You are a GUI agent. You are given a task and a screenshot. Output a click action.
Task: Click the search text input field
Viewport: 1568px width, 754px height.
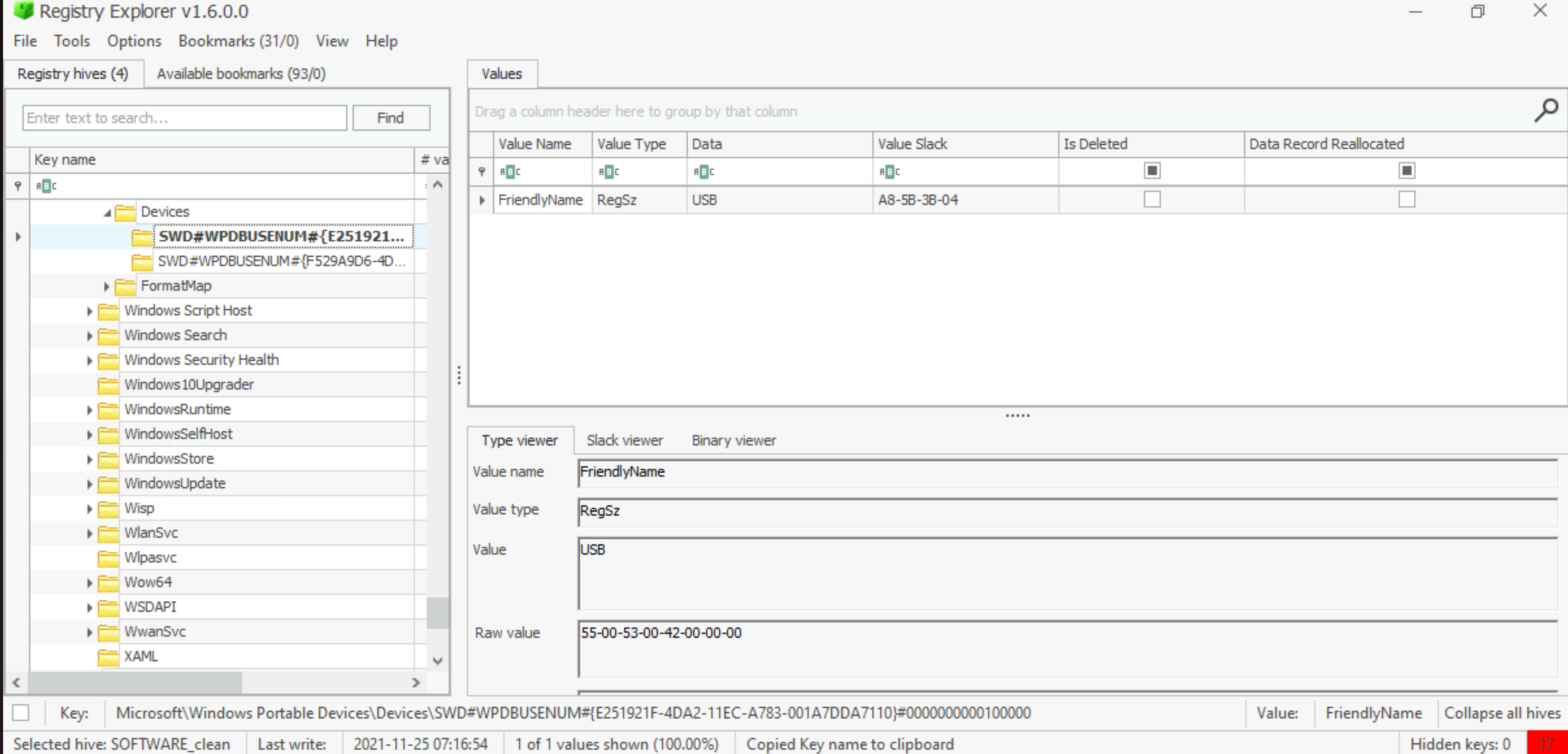point(185,117)
